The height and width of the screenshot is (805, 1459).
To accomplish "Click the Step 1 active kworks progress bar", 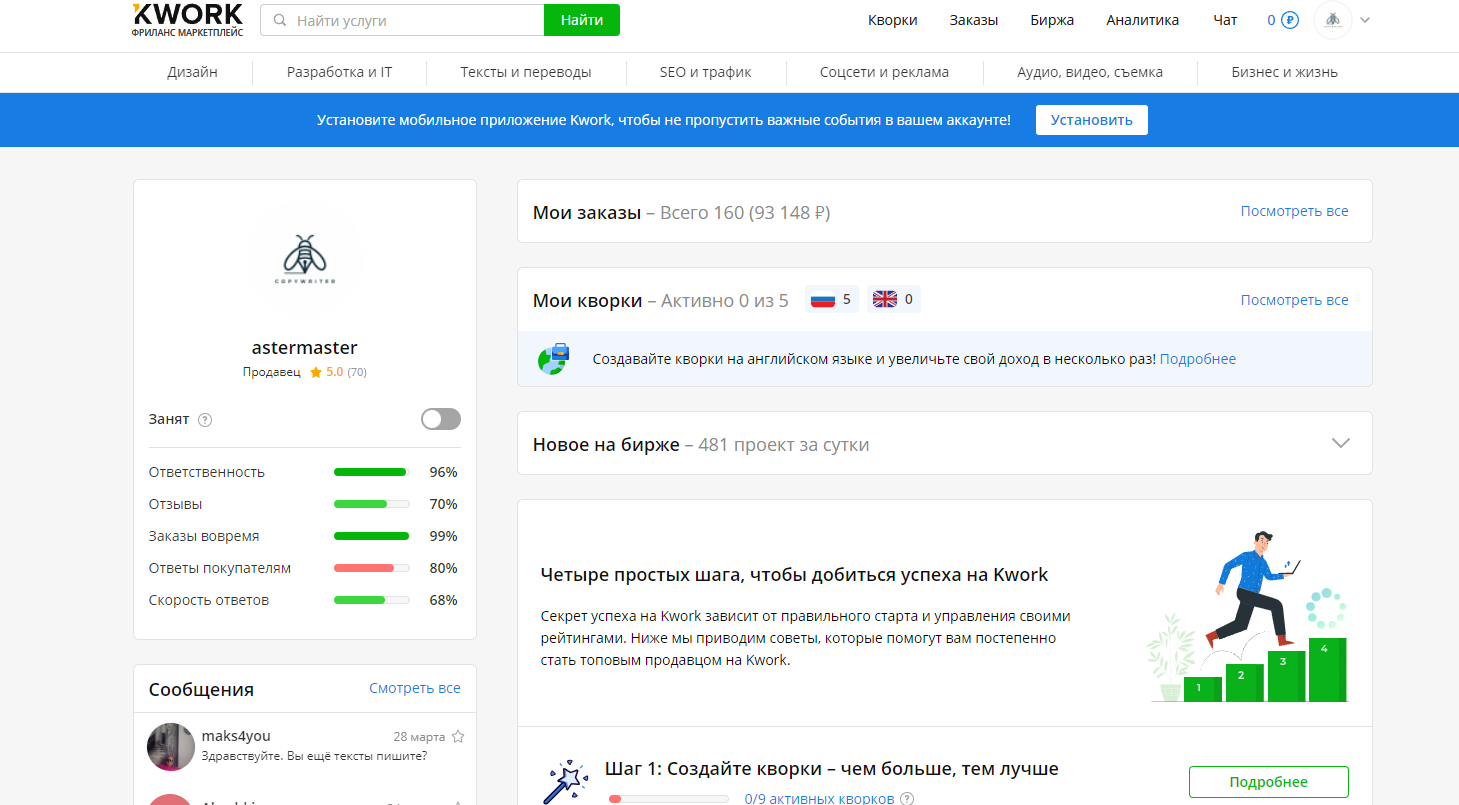I will tap(668, 799).
